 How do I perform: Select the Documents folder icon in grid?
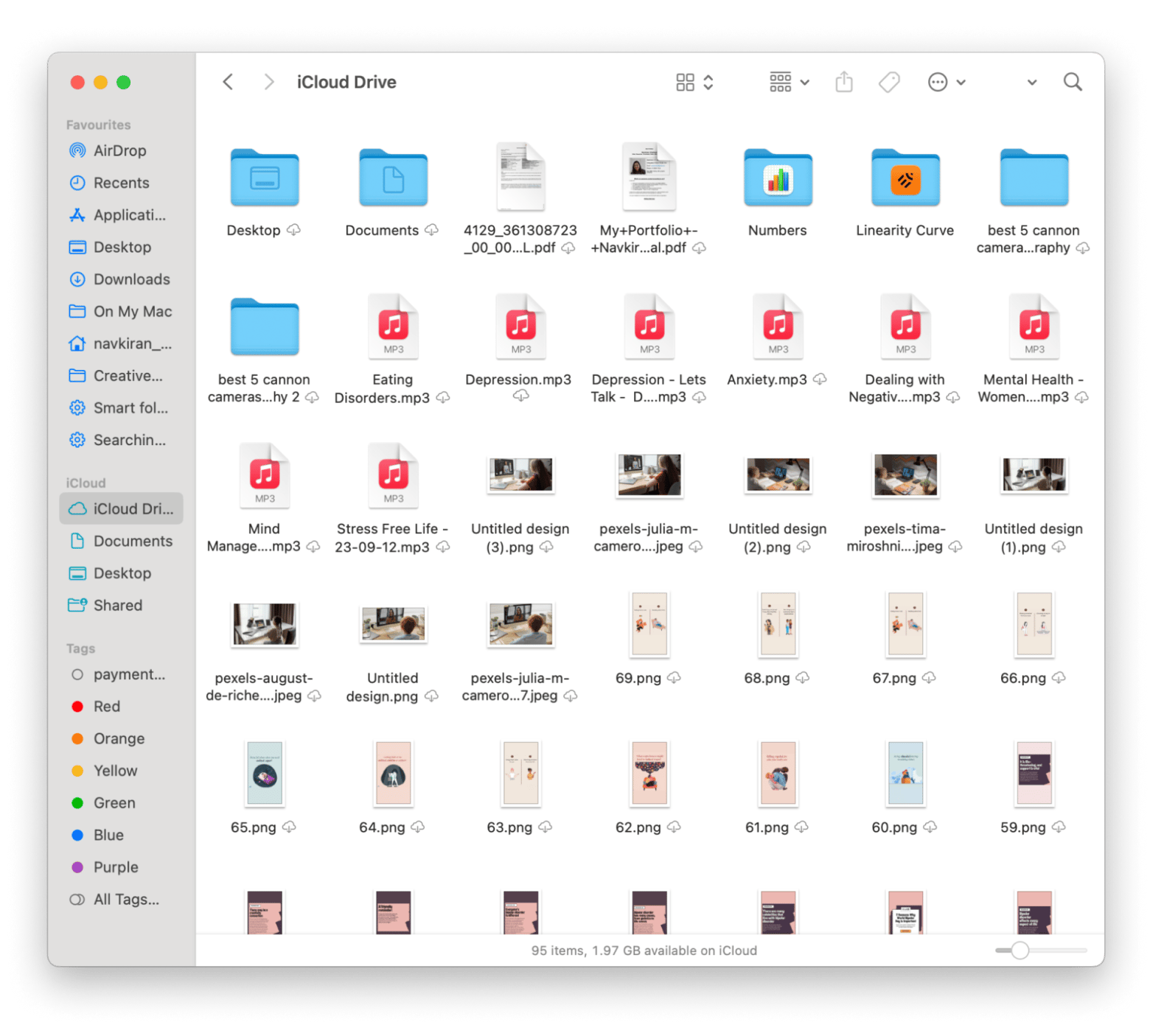393,178
